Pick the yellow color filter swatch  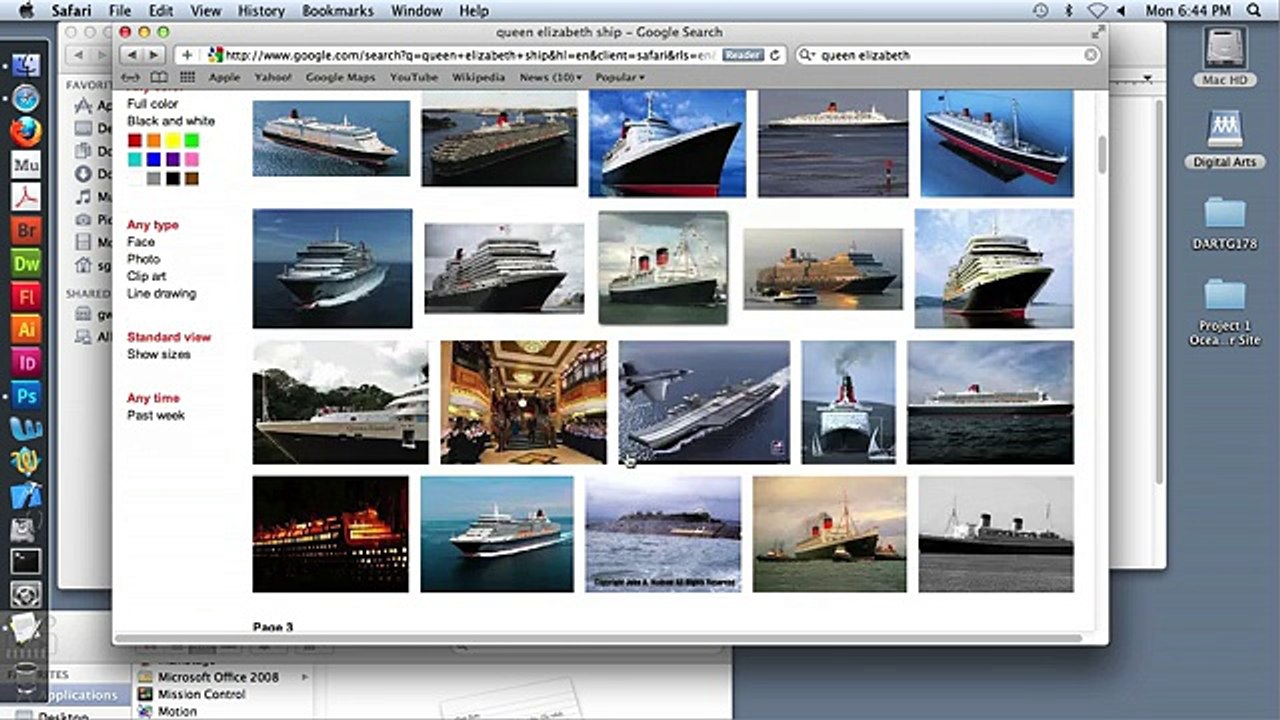173,141
